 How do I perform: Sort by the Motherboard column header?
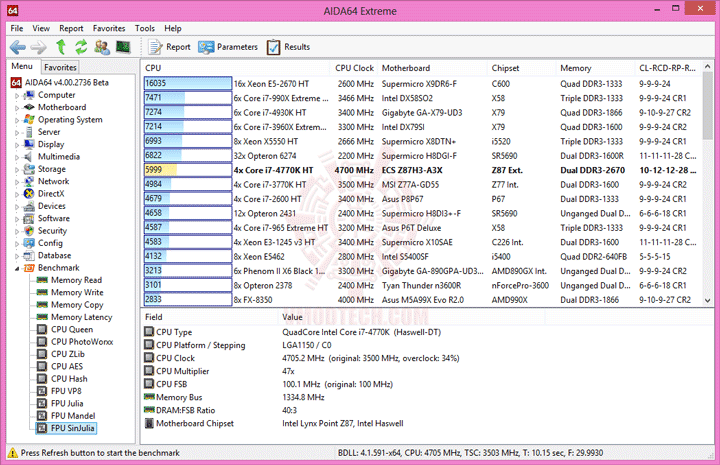click(432, 68)
